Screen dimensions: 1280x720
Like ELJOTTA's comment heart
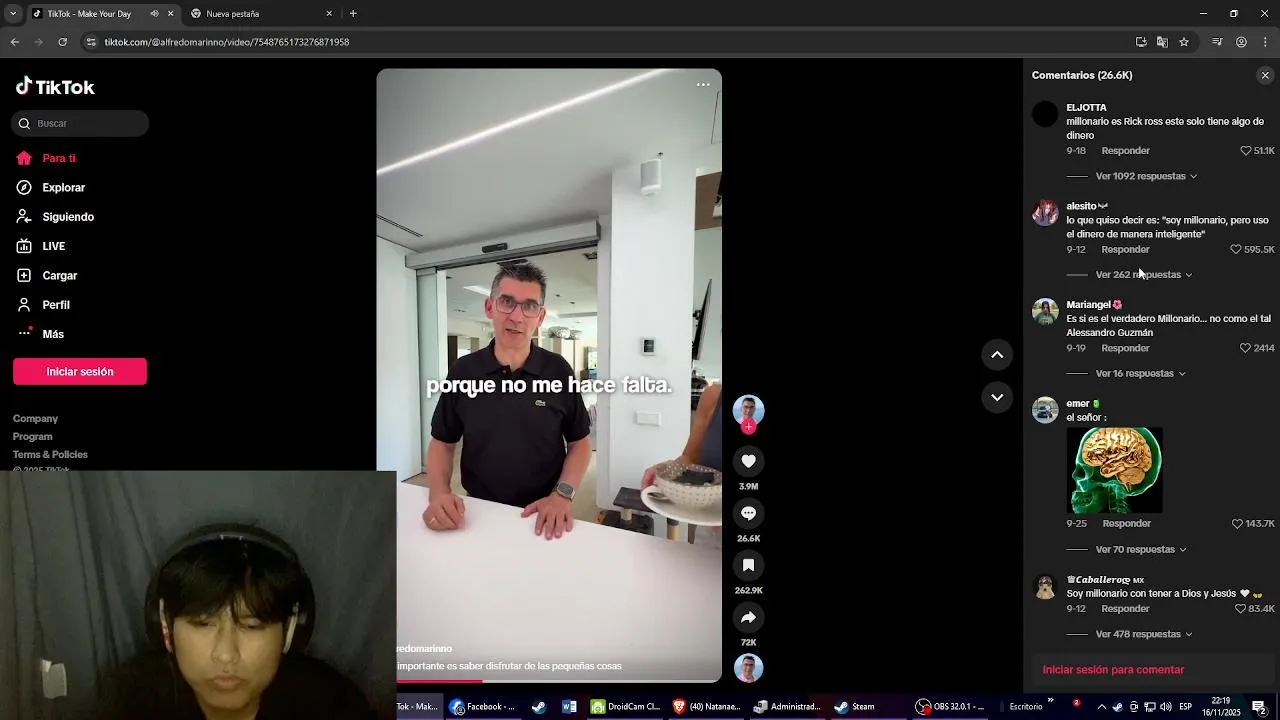(1246, 151)
